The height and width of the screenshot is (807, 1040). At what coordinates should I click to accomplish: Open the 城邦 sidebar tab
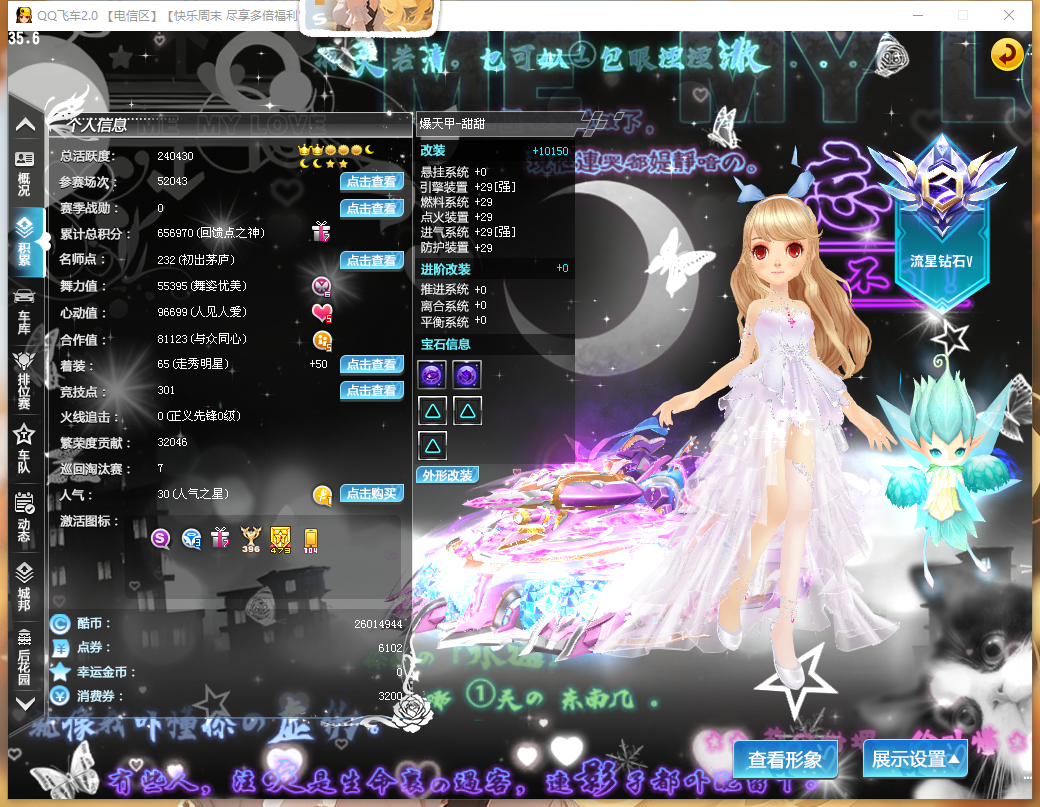[x=24, y=586]
